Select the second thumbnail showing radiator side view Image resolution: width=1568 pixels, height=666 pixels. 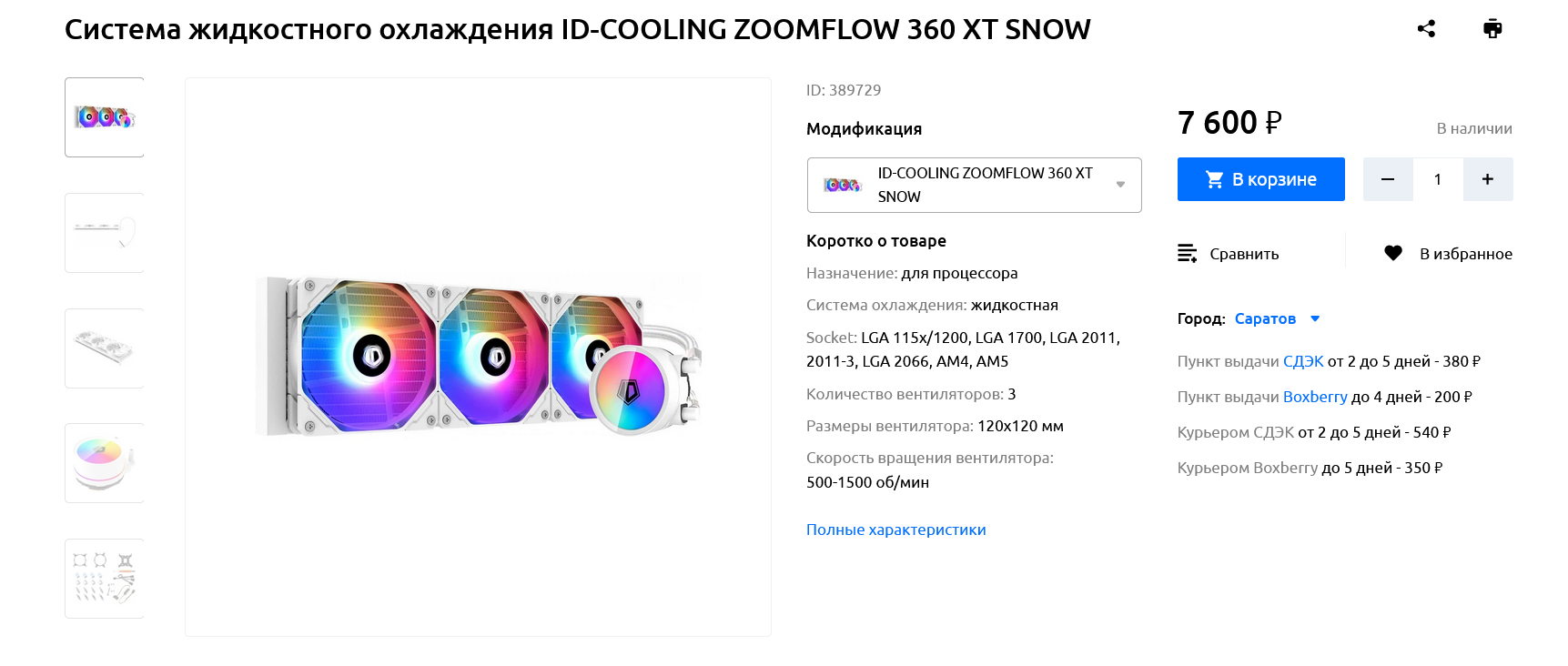click(x=105, y=233)
